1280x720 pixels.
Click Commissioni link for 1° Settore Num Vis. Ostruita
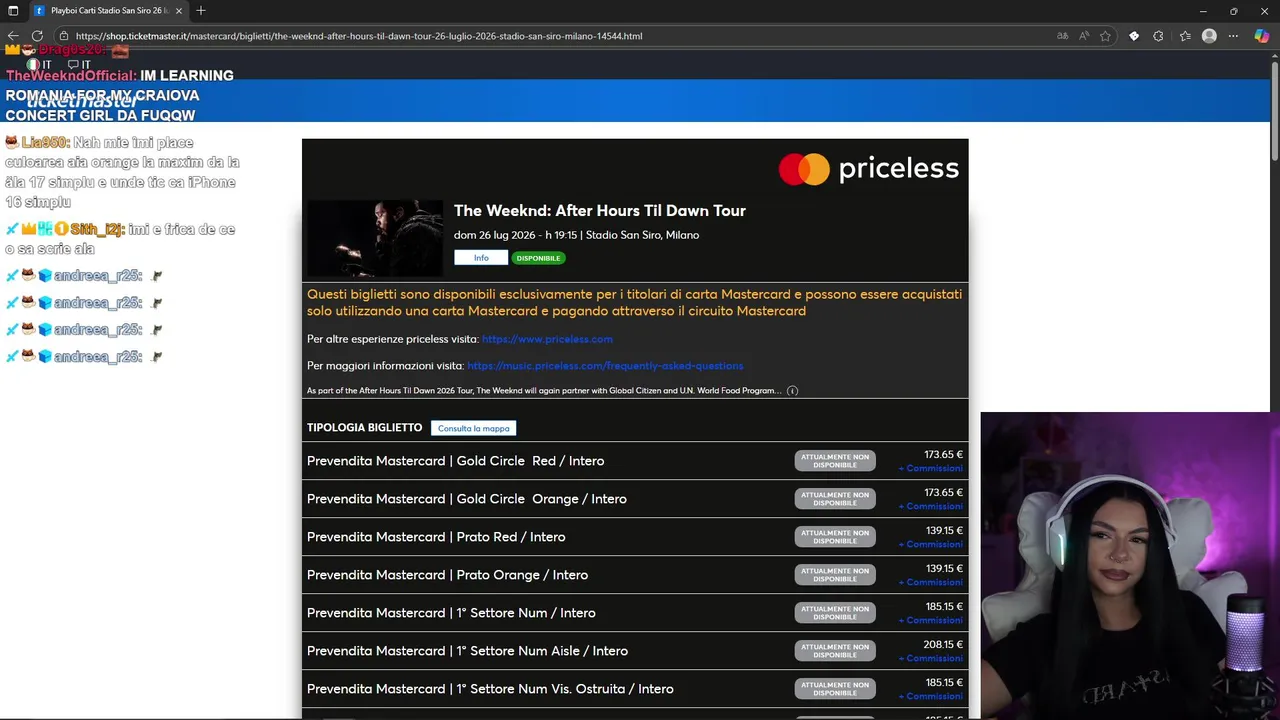pyautogui.click(x=931, y=696)
